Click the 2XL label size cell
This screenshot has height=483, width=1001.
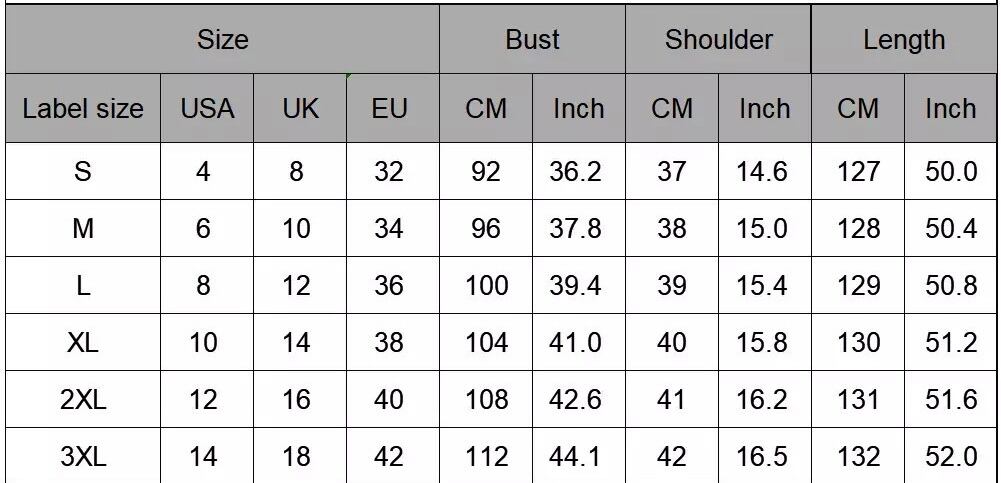tap(83, 400)
